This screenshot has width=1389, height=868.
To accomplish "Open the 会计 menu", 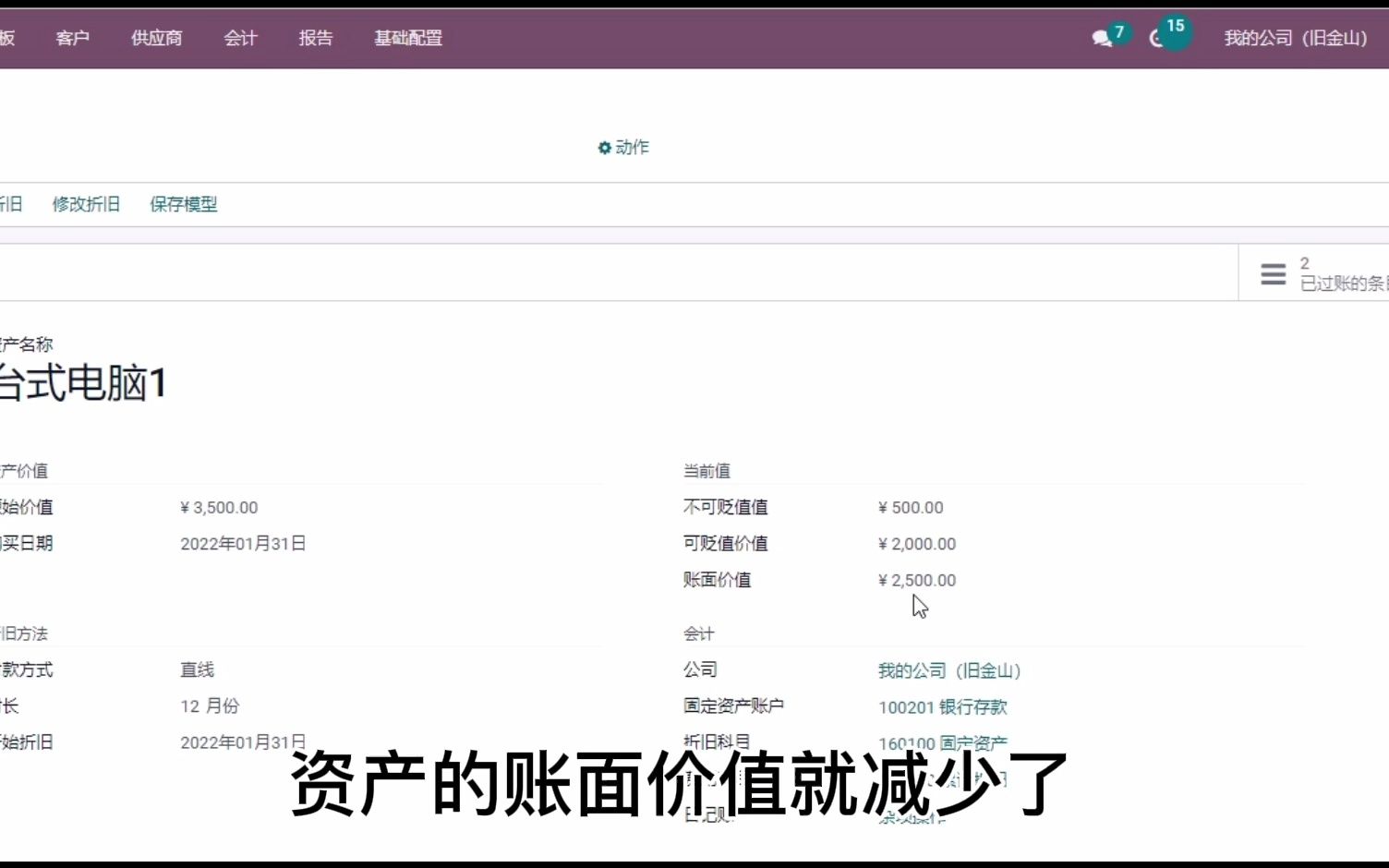I will [x=240, y=38].
